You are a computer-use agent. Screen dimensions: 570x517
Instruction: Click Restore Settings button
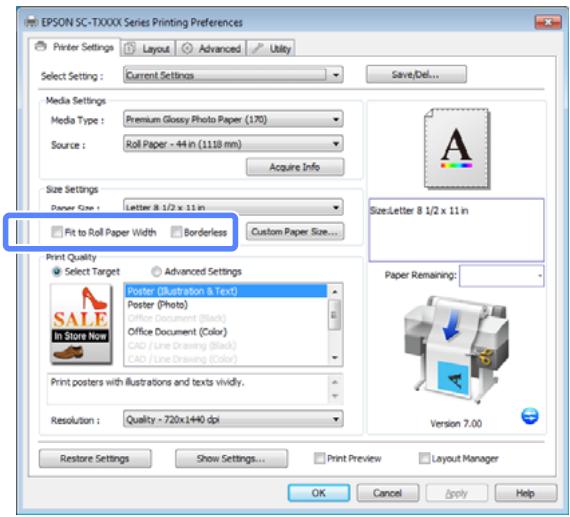coord(95,458)
